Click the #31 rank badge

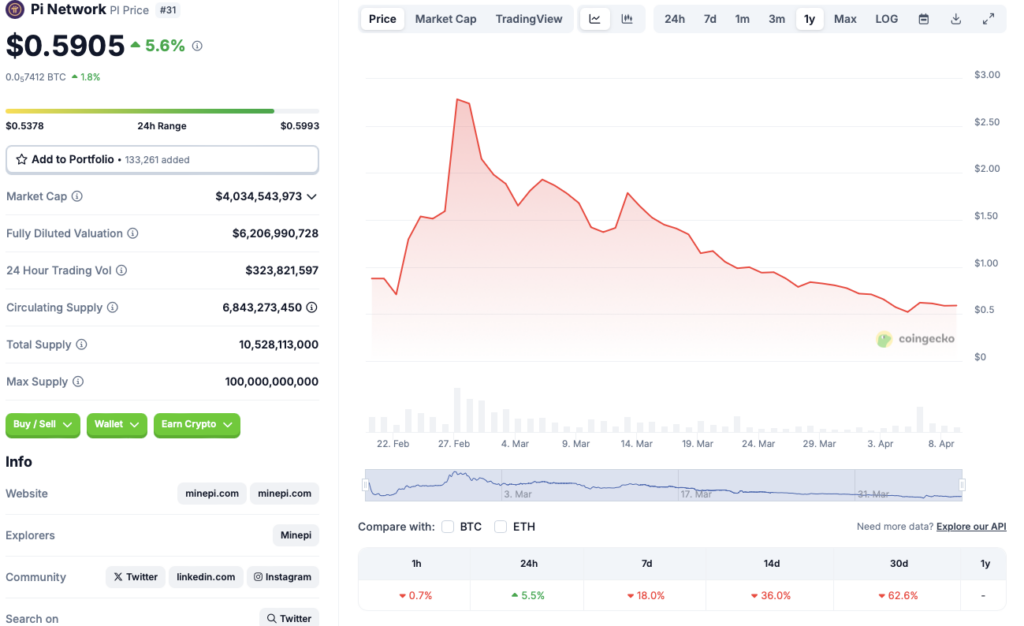pyautogui.click(x=168, y=10)
